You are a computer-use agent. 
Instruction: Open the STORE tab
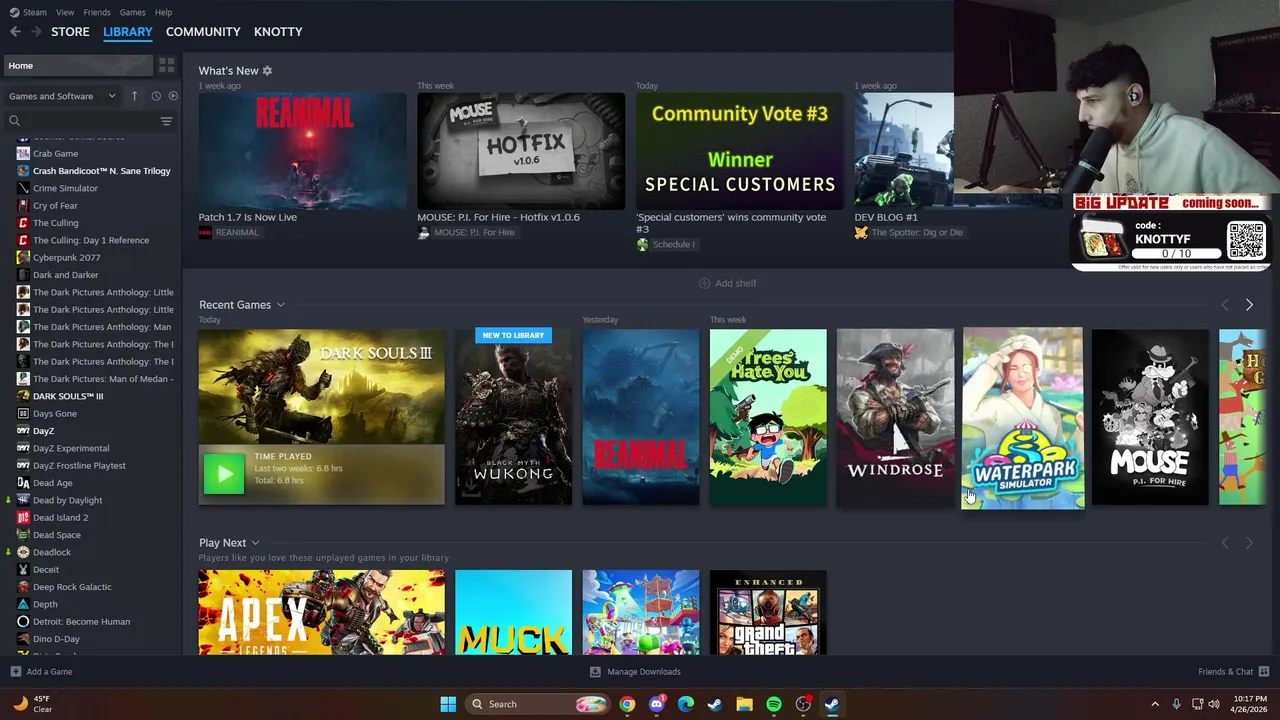70,32
